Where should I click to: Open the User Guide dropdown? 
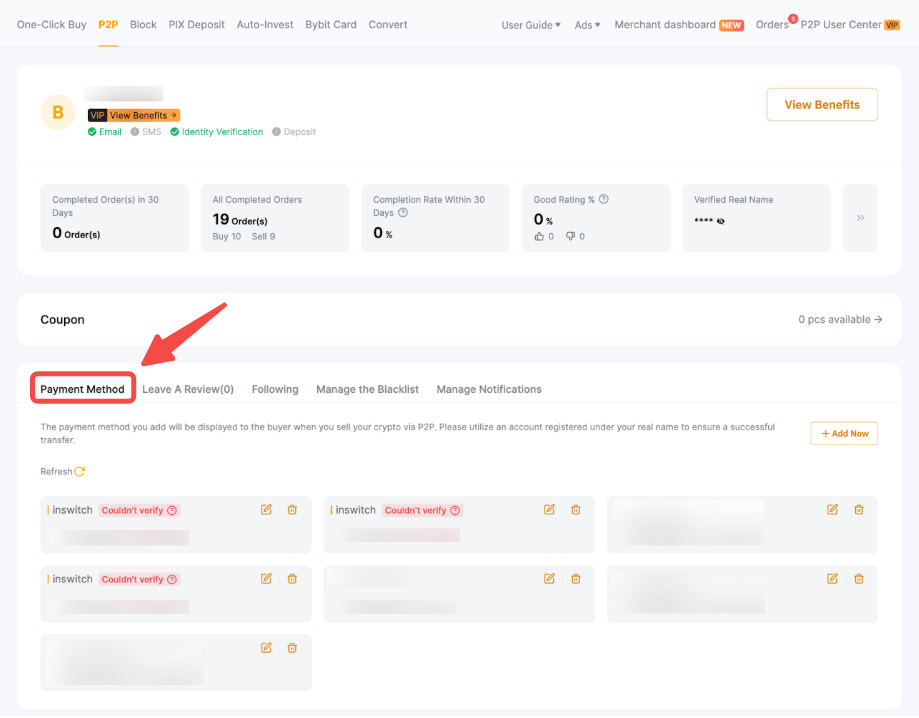click(530, 25)
